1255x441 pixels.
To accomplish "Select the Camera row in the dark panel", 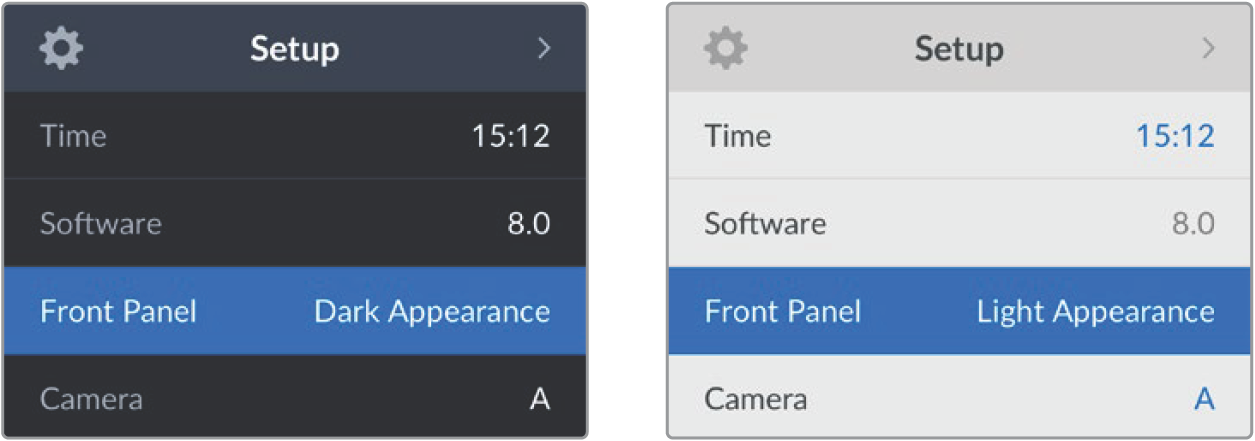I will [295, 398].
